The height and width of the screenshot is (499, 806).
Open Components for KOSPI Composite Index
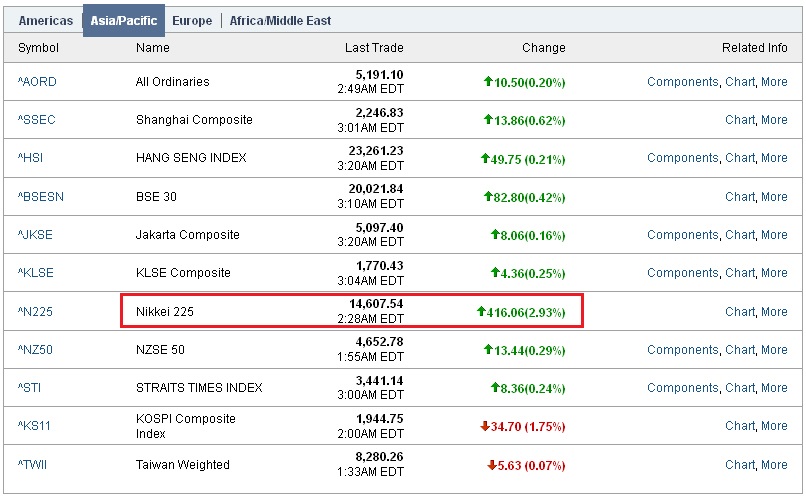point(682,426)
